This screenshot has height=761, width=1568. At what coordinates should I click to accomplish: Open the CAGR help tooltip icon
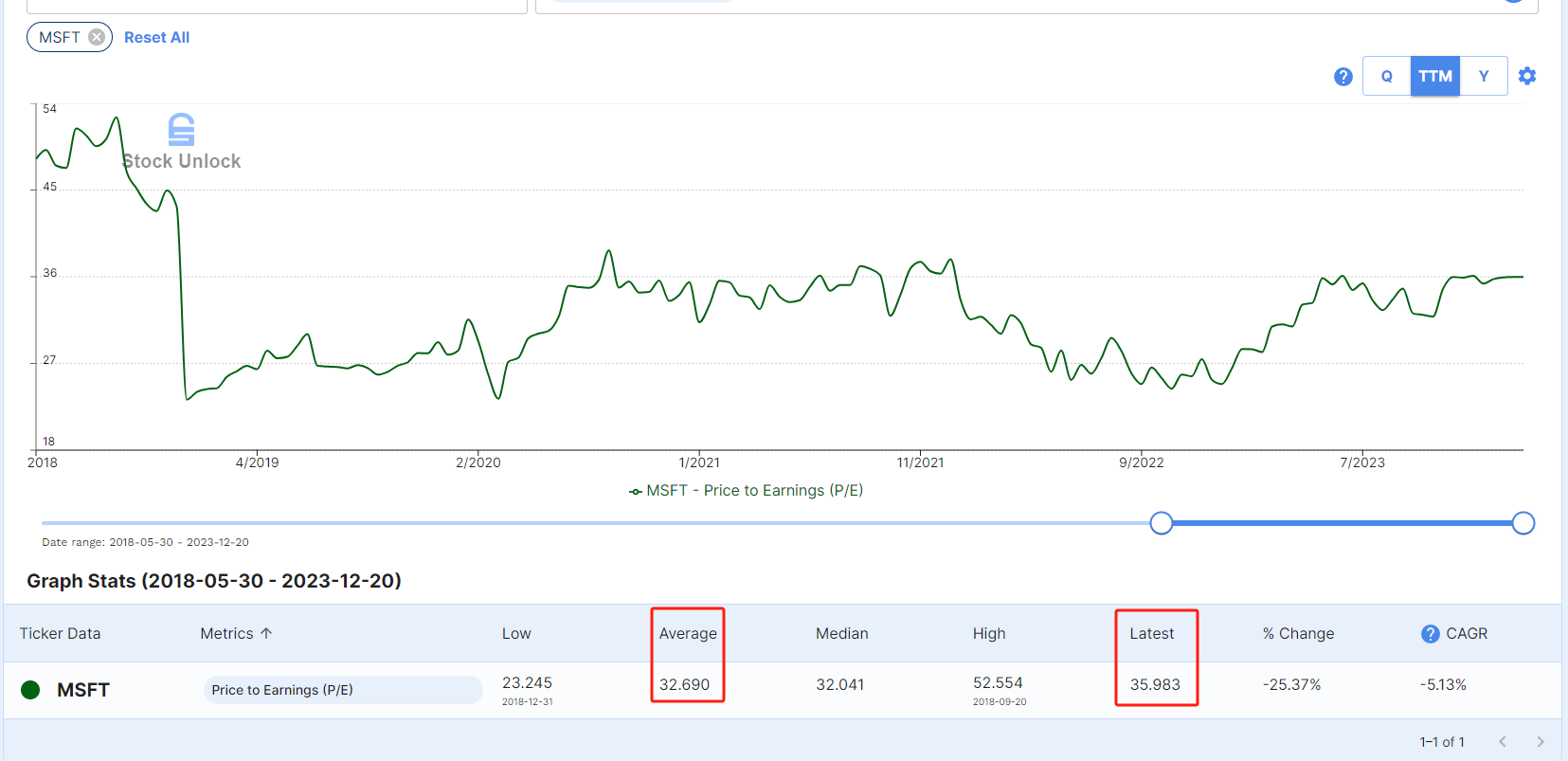(x=1431, y=634)
